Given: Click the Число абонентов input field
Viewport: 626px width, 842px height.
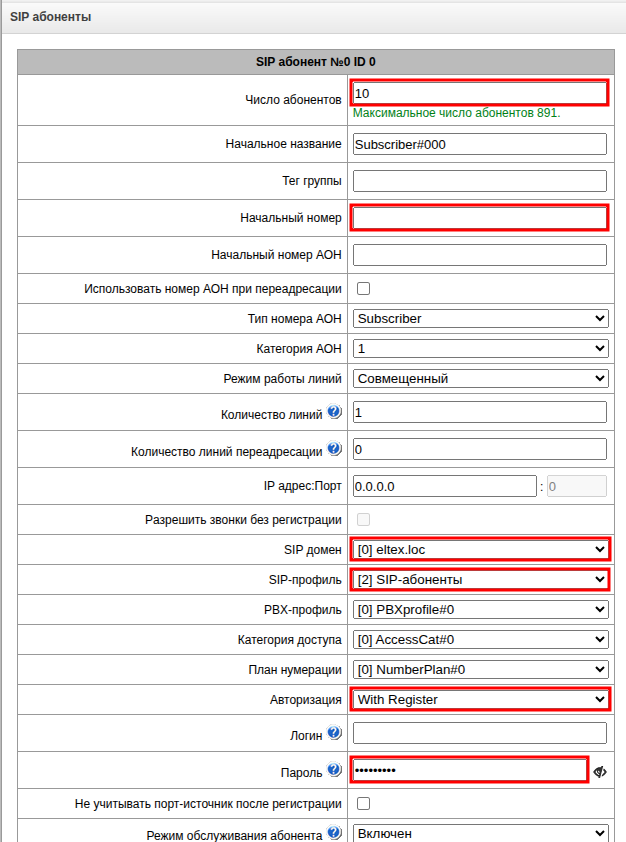Looking at the screenshot, I should coord(480,93).
